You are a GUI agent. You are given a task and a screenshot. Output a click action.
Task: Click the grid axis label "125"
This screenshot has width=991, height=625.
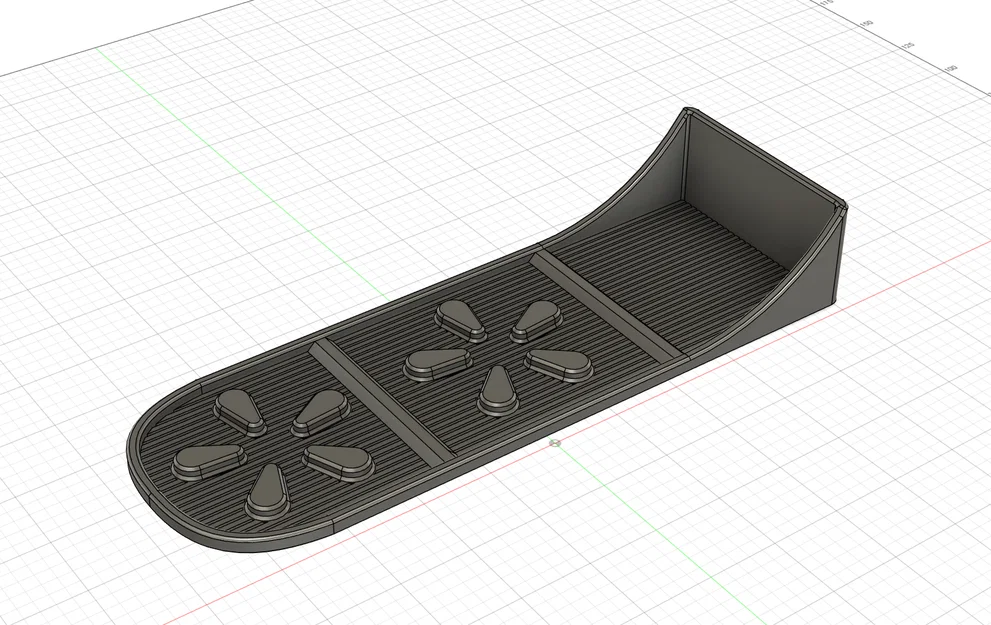908,46
